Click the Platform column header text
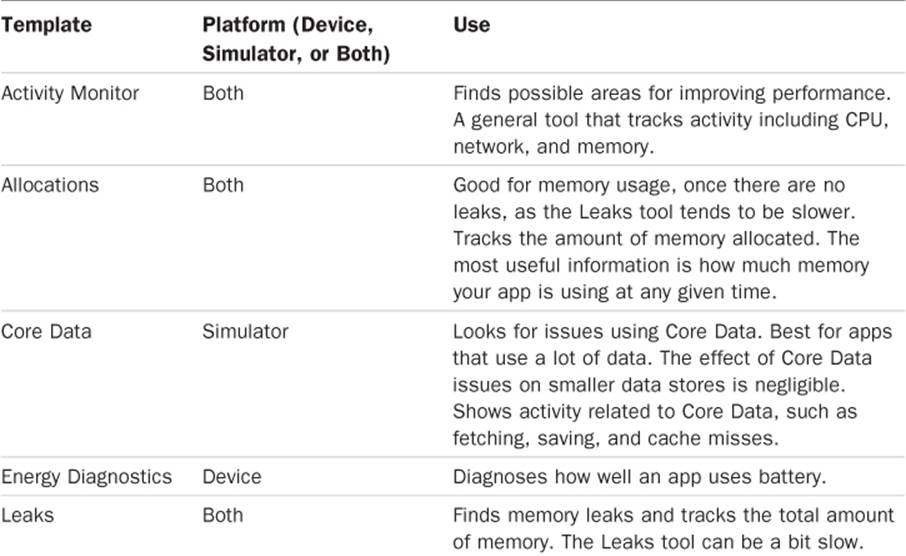Screen dimensions: 906x556 click(x=296, y=39)
